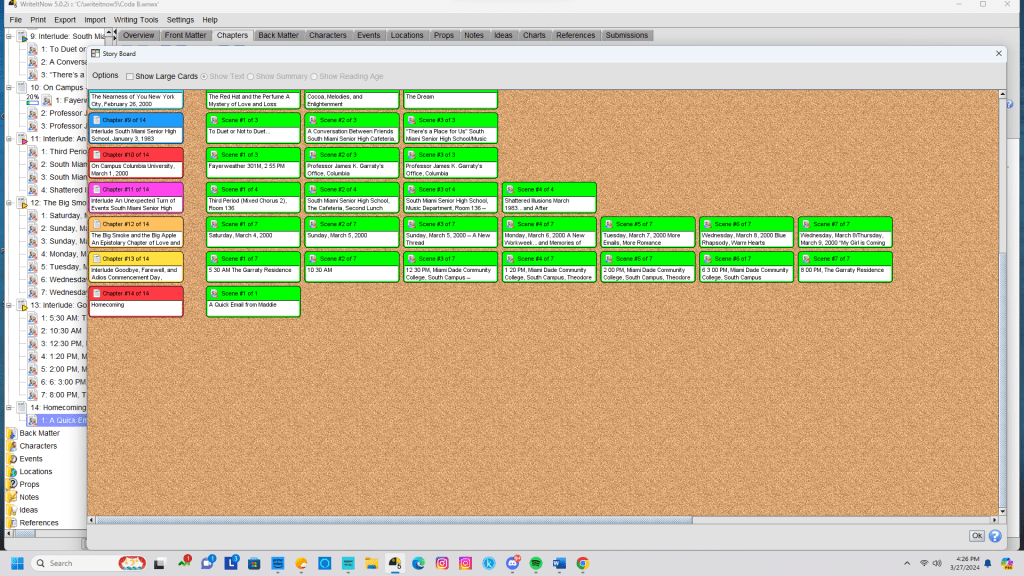The width and height of the screenshot is (1024, 576).
Task: Click page icon on Chapter #11 card
Action: point(97,189)
